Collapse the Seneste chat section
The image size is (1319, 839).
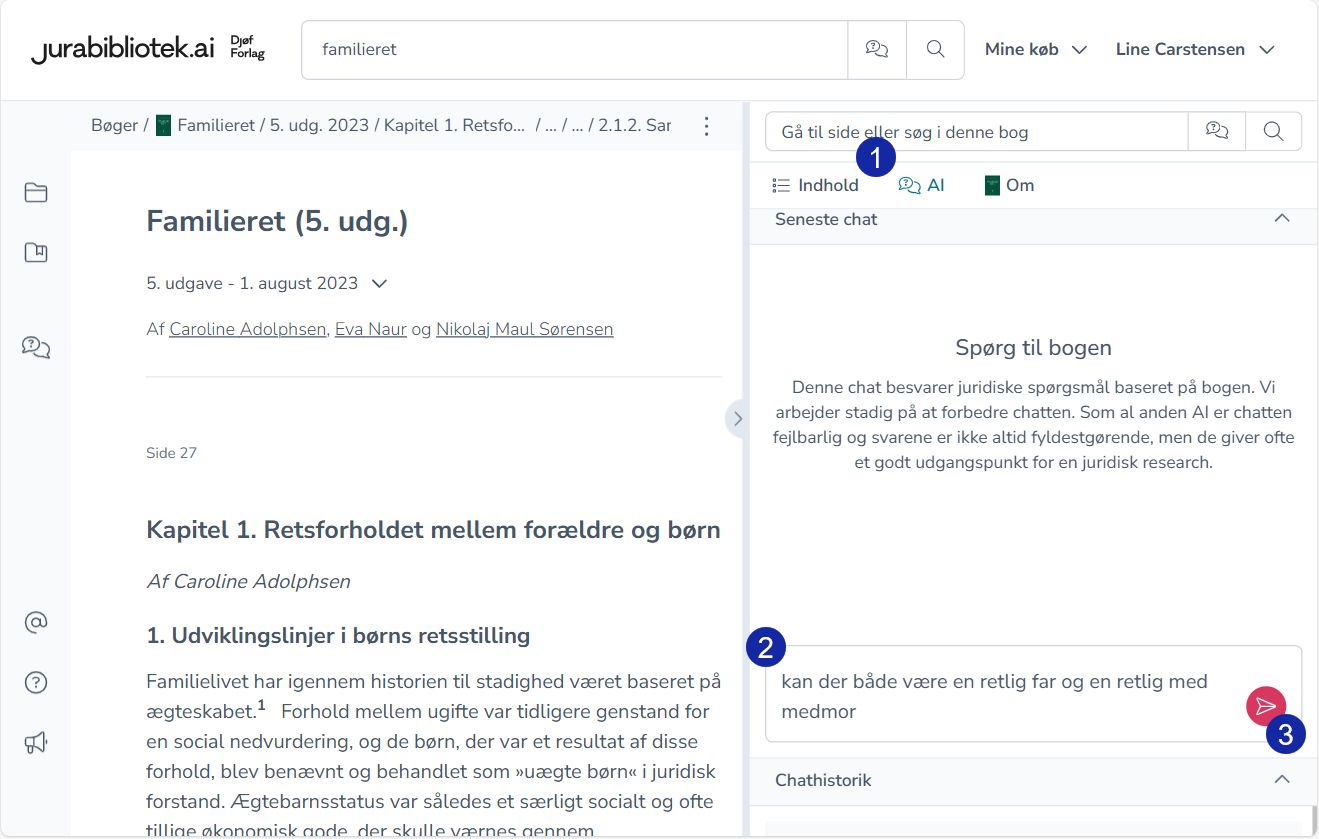click(x=1282, y=219)
